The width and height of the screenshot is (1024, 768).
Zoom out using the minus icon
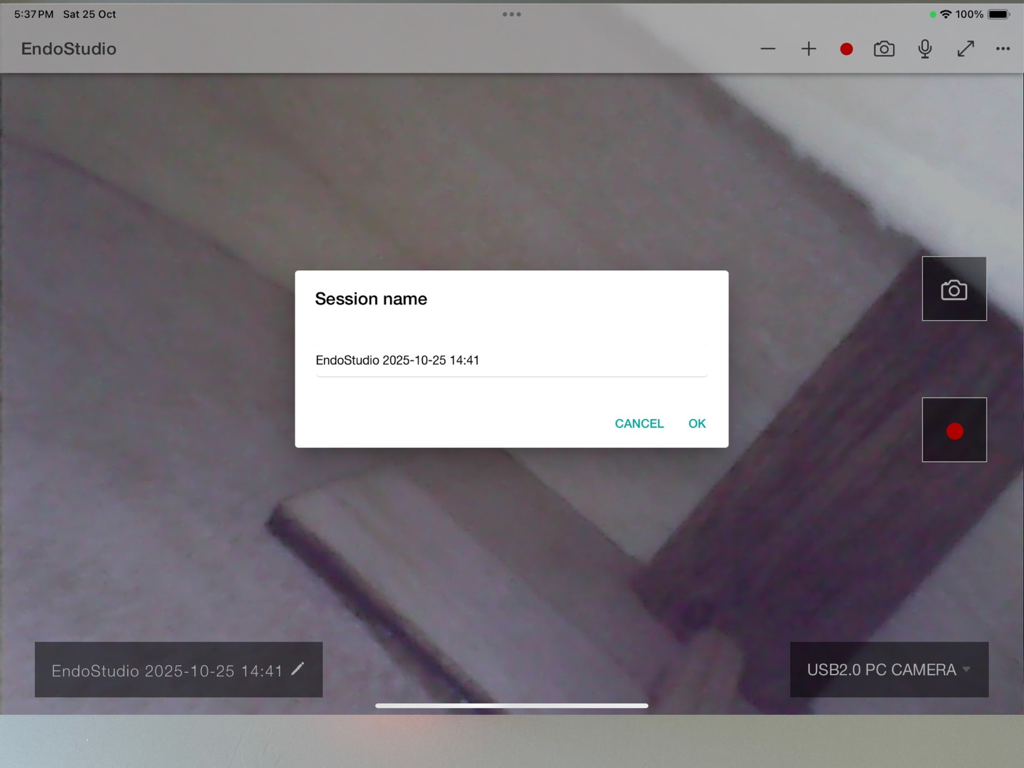pos(767,48)
